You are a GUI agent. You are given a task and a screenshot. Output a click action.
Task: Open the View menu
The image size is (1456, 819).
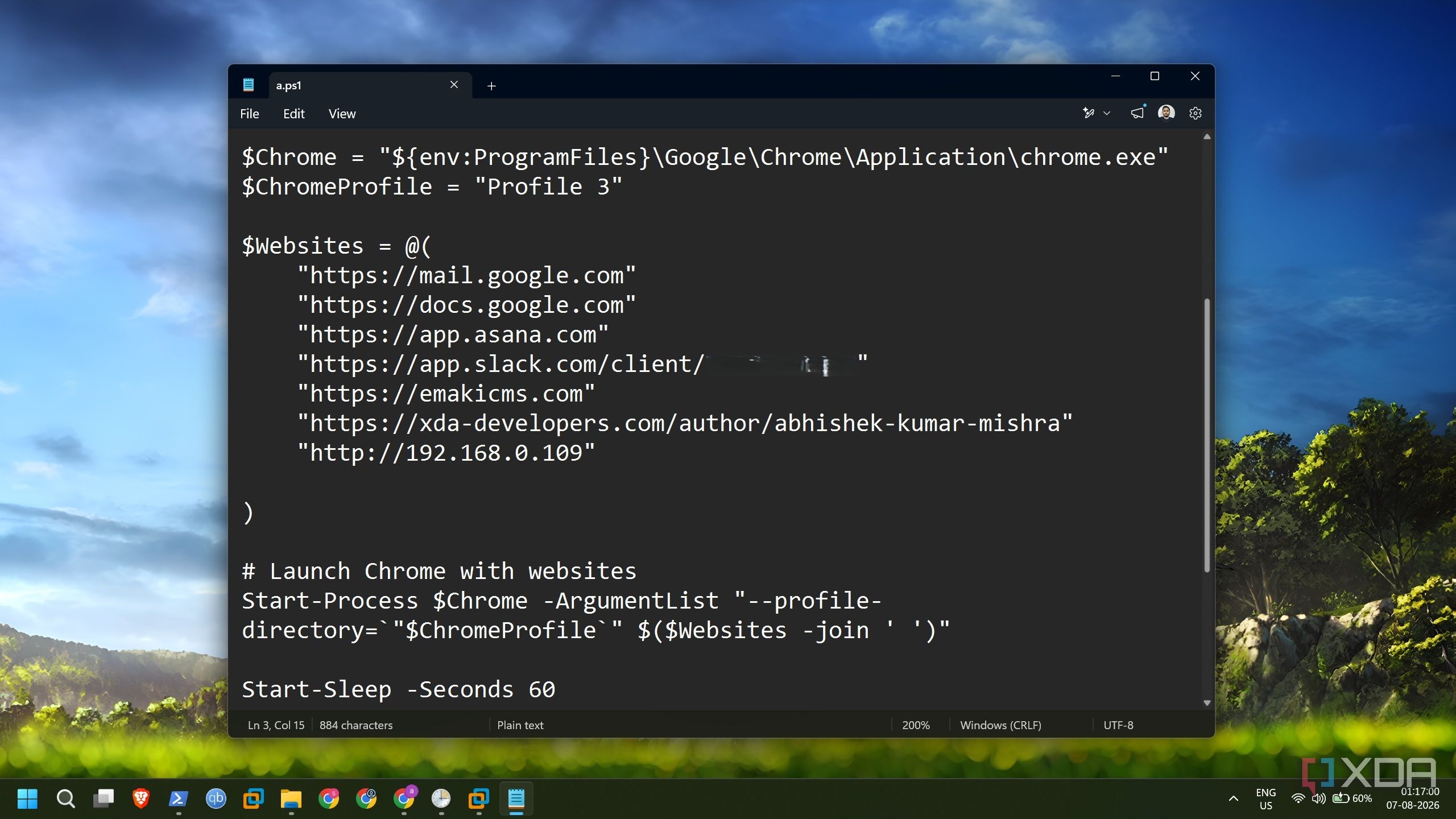click(x=342, y=114)
